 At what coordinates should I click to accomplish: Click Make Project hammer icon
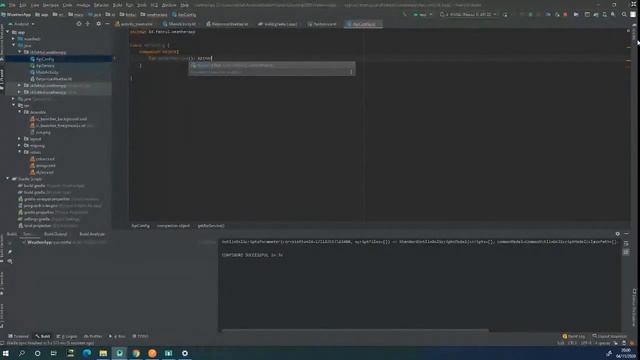(x=404, y=15)
